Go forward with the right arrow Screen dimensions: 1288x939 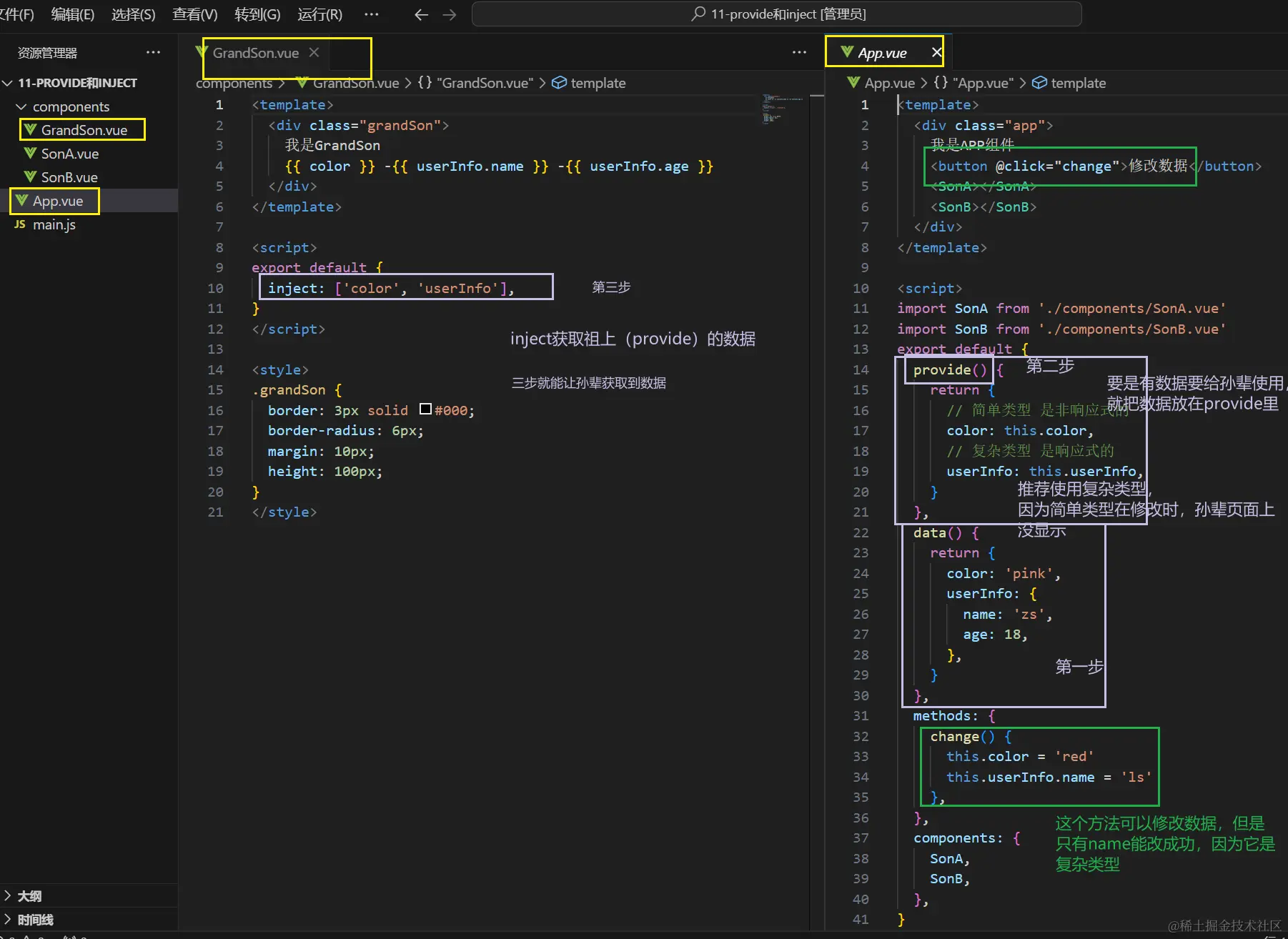click(x=450, y=14)
